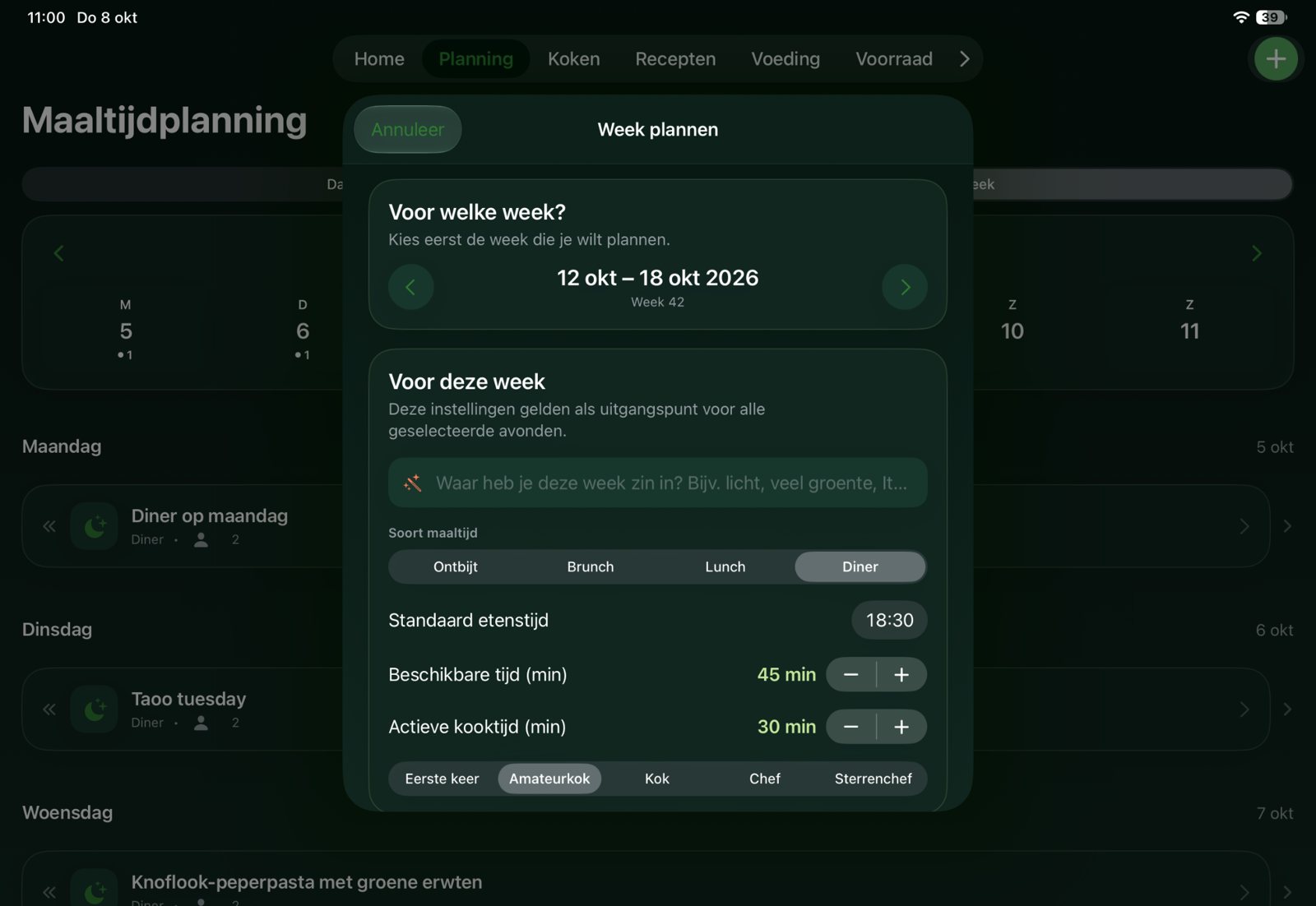1316x906 pixels.
Task: Go to next week in the Week plannen dialog
Action: click(905, 287)
